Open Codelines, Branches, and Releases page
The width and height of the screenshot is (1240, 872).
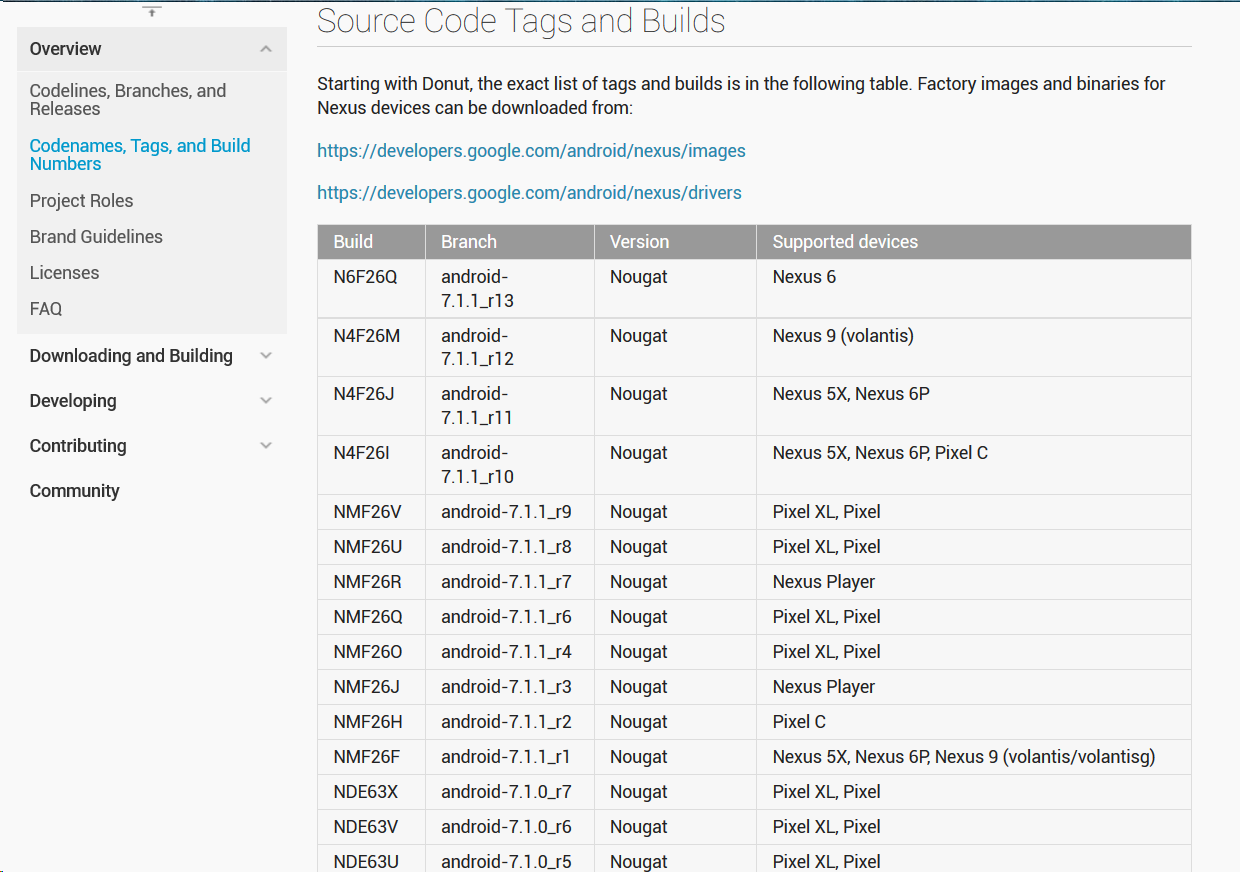tap(128, 100)
